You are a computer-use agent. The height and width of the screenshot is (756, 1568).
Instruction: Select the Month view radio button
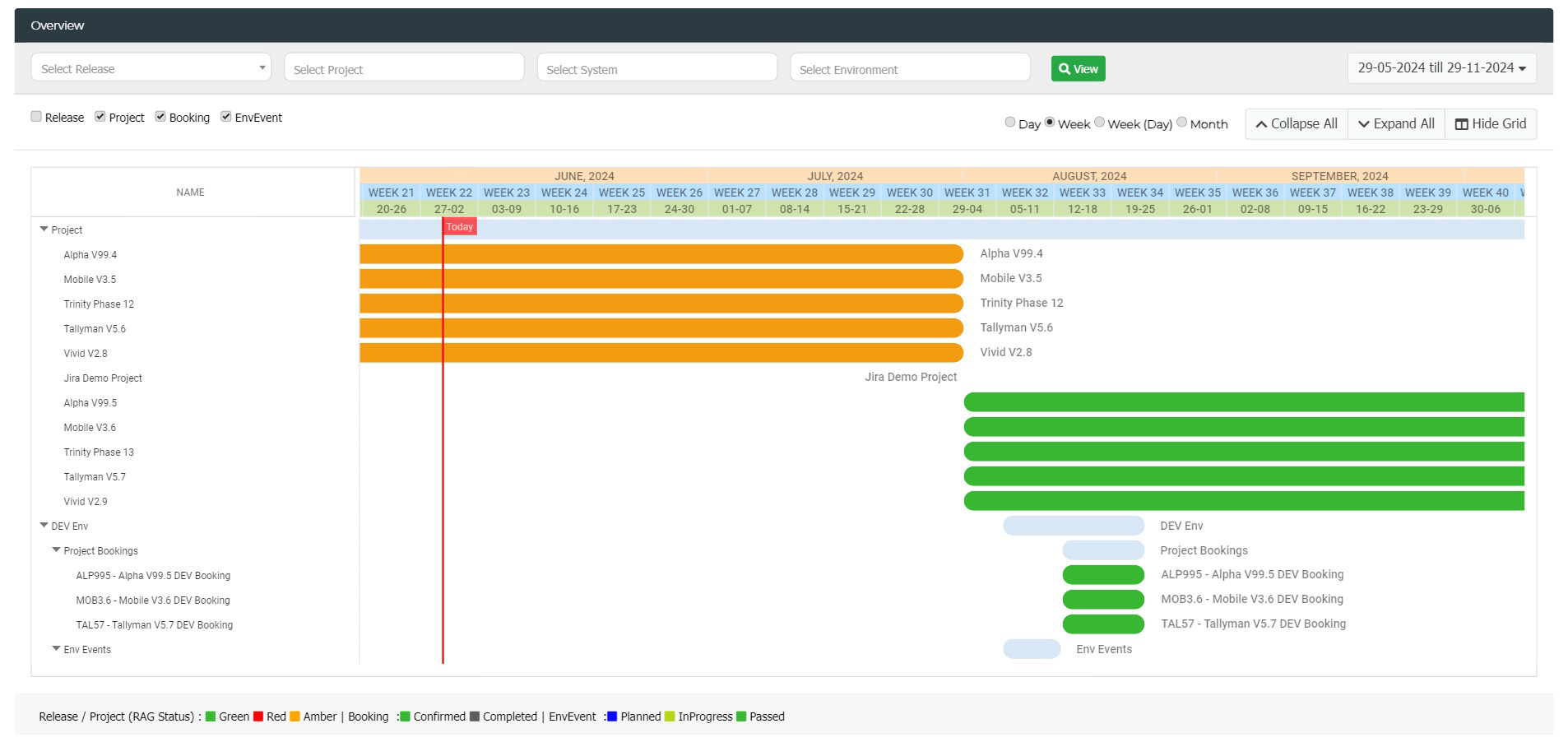point(1181,123)
